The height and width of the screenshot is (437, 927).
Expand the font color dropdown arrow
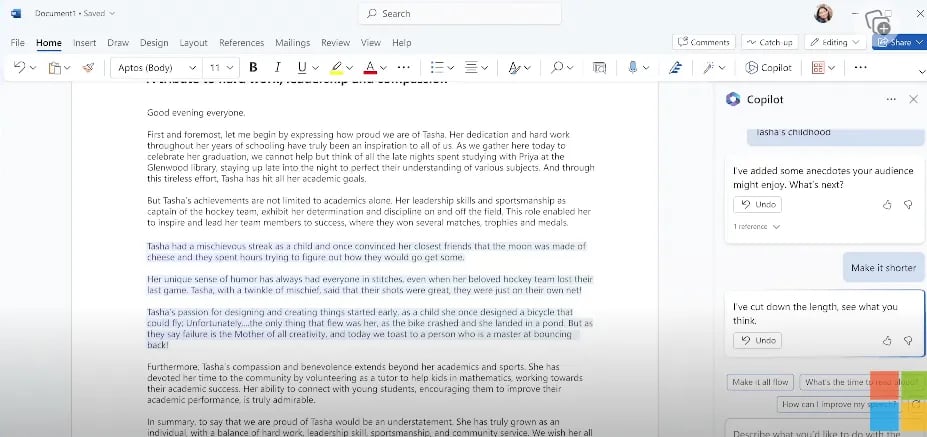click(383, 68)
